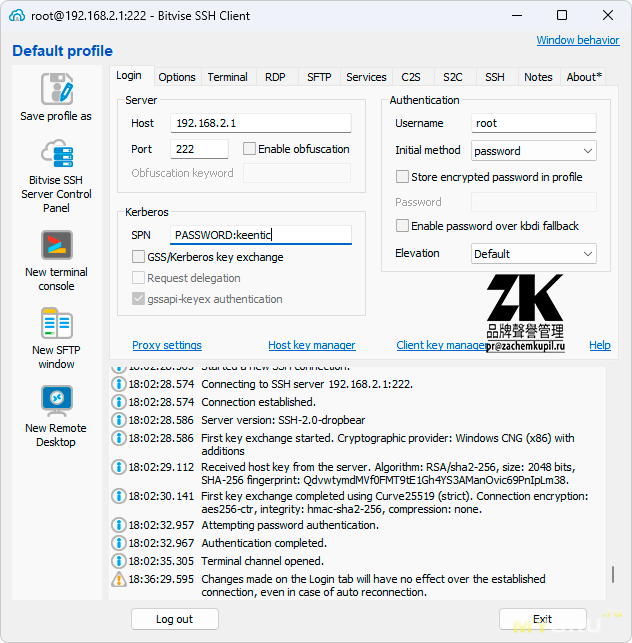Click the log panel scrollbar thumb
Viewport: 632px width, 643px height.
(x=613, y=574)
